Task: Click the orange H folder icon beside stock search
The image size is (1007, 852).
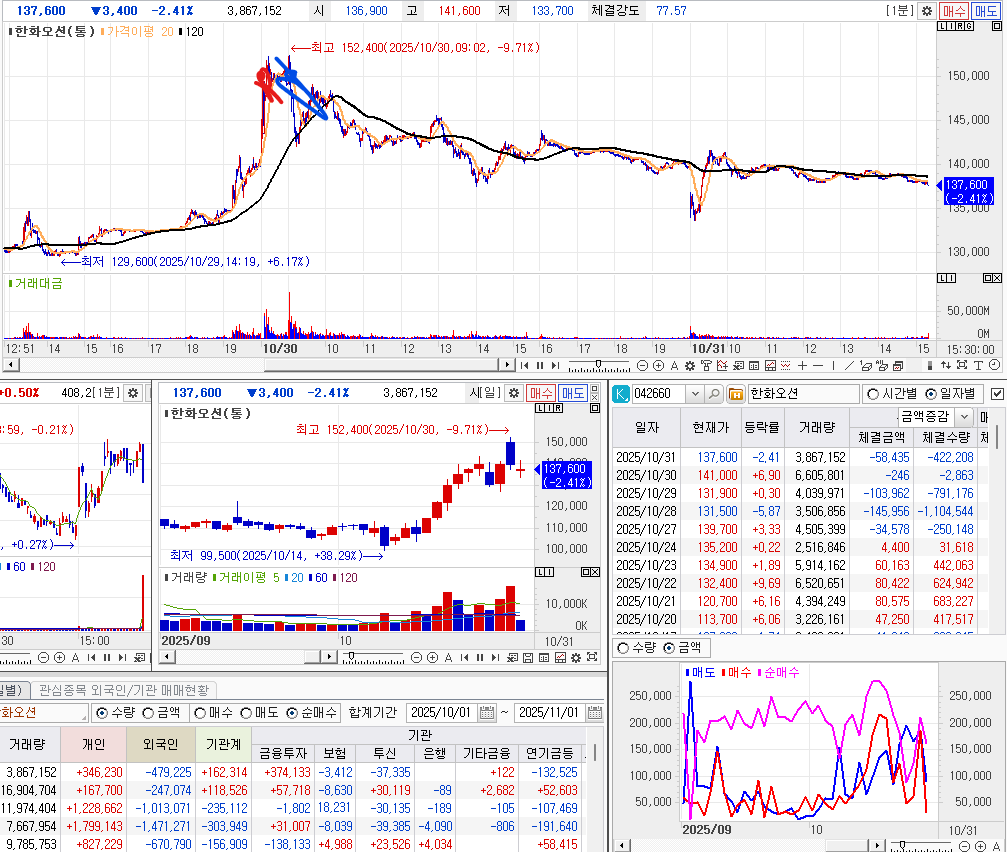Action: click(x=736, y=394)
